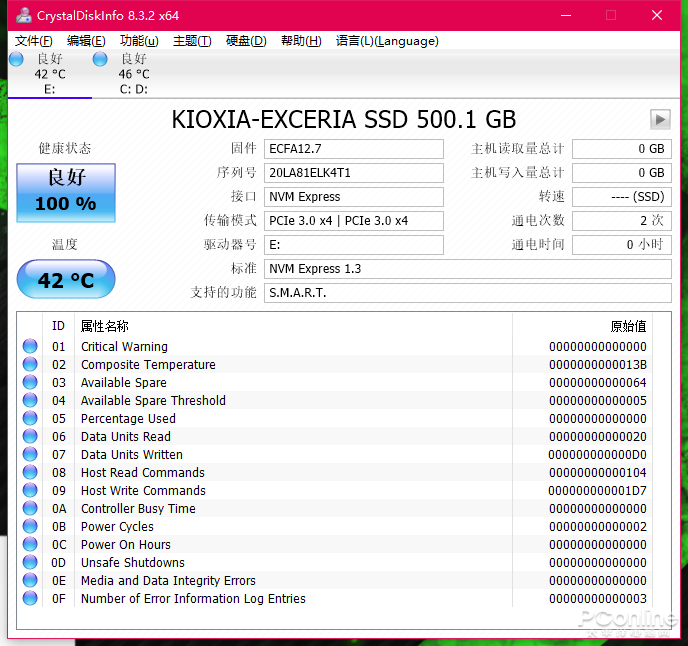
Task: Click the status circle for Critical Warning
Action: [x=30, y=346]
